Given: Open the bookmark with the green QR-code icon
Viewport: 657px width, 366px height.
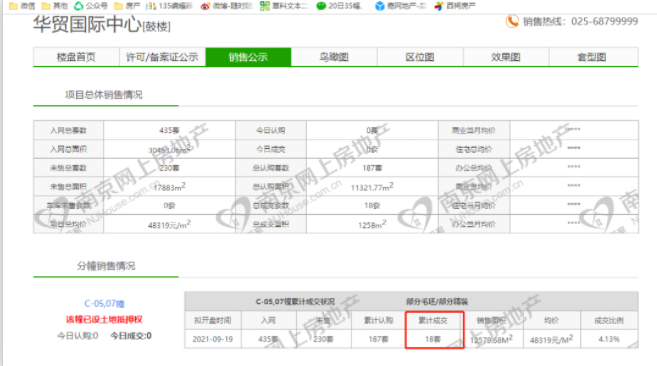Looking at the screenshot, I should (x=284, y=6).
